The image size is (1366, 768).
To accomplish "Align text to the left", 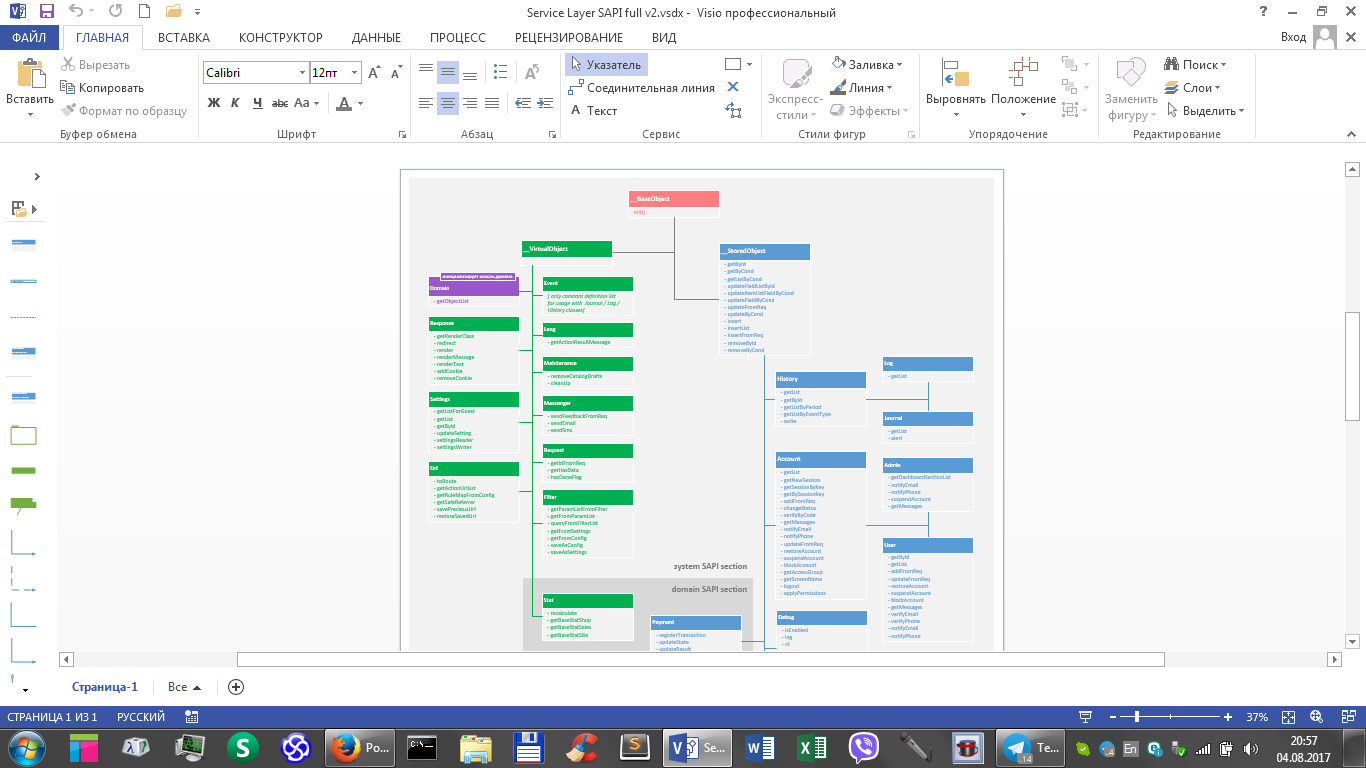I will (426, 102).
